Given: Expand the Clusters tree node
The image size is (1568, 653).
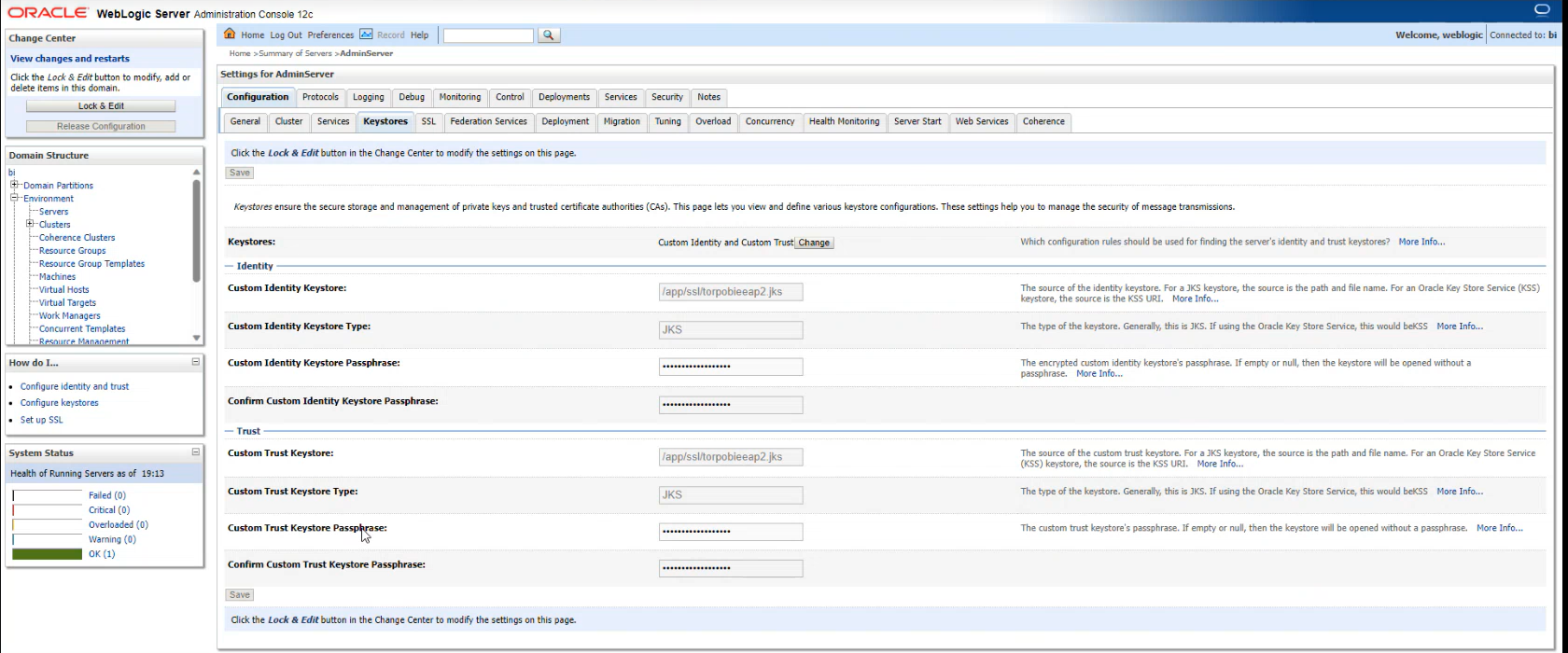Looking at the screenshot, I should (x=31, y=224).
